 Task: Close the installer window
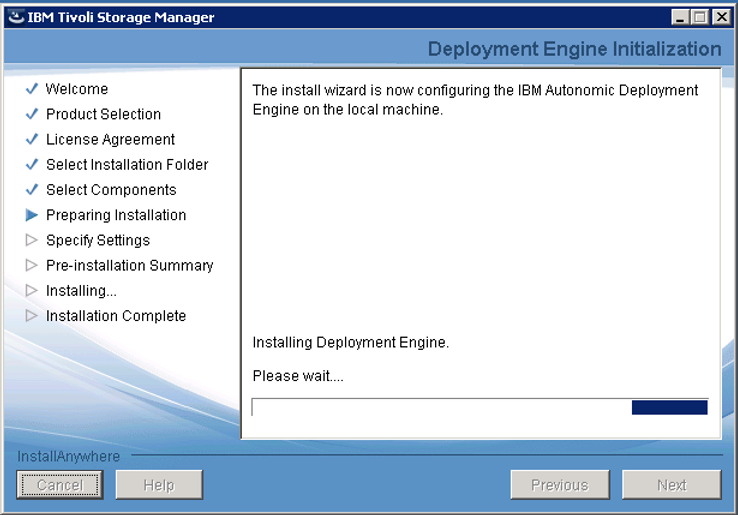pos(722,17)
